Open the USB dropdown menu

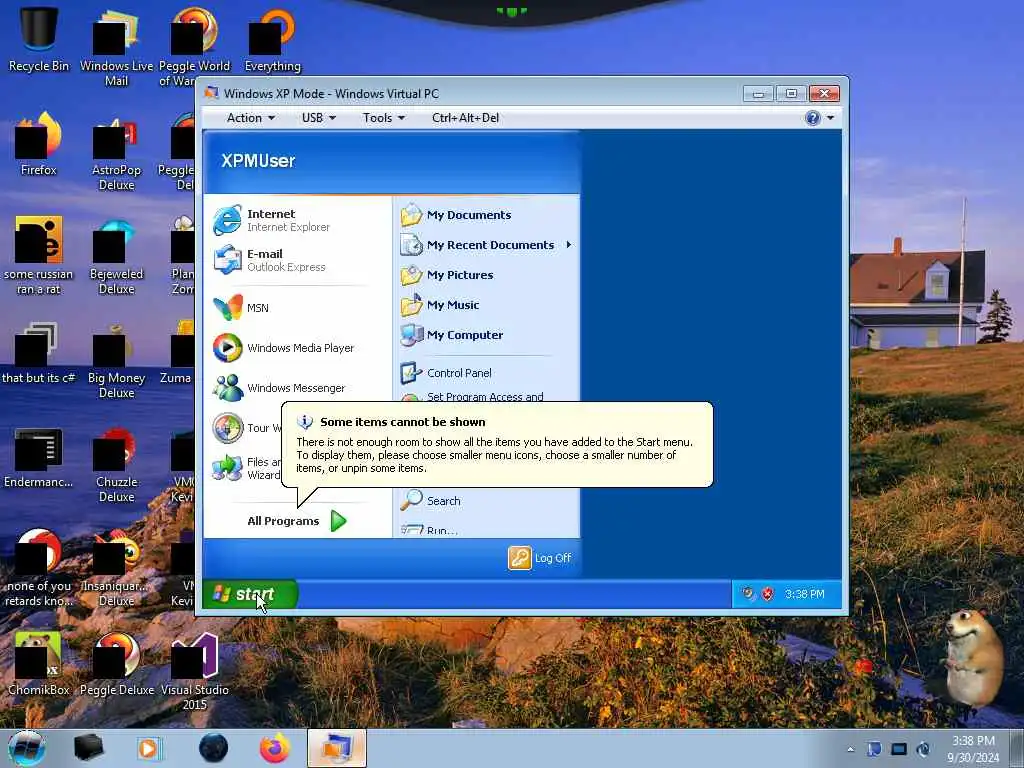coord(319,118)
